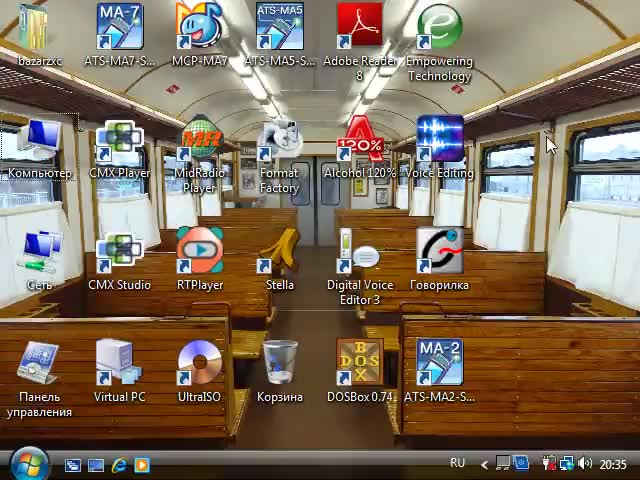Open the Stella emulator shortcut
This screenshot has height=480, width=640.
[x=280, y=252]
